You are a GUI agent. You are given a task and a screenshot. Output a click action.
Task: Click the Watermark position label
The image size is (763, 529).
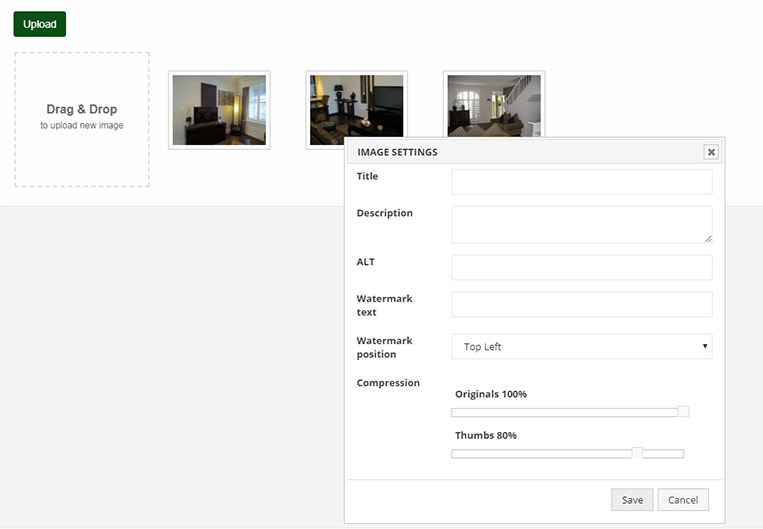tap(384, 347)
